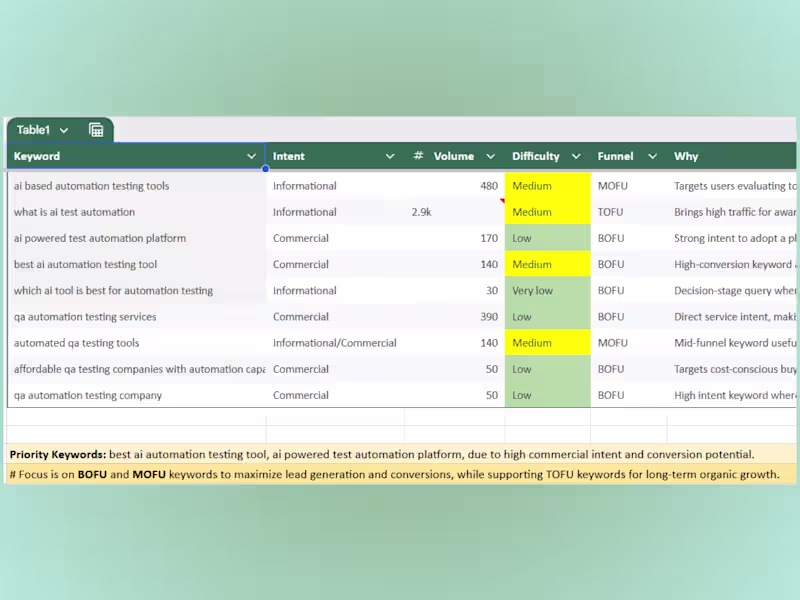Select the yellow Medium cell in the ai based automation testing tools row
Viewport: 800px width, 600px height.
pyautogui.click(x=547, y=186)
